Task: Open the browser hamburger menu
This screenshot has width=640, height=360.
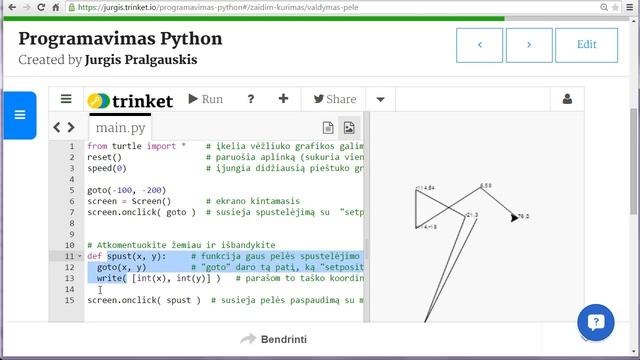Action: coord(630,7)
